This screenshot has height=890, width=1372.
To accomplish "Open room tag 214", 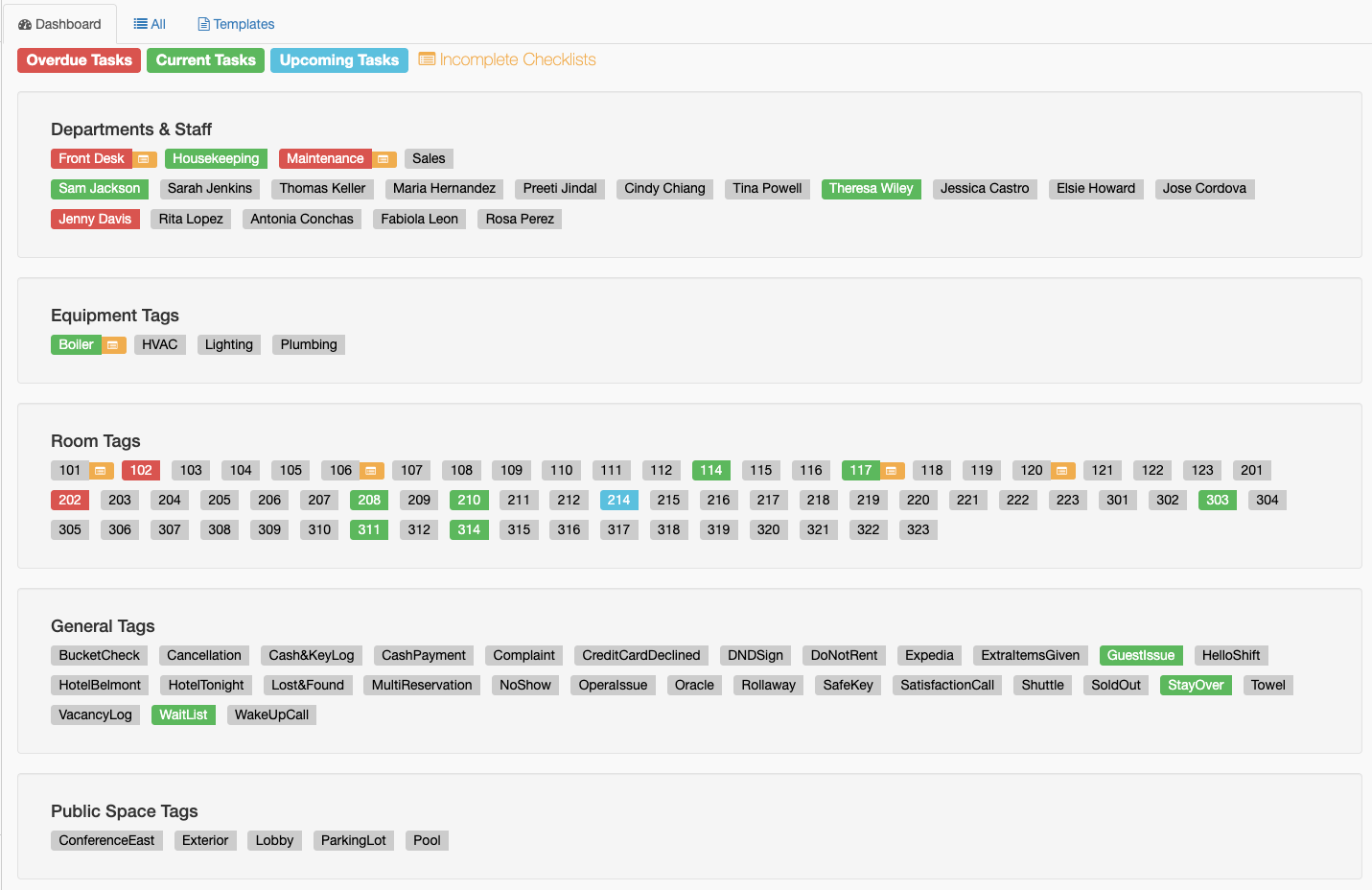I will point(619,501).
